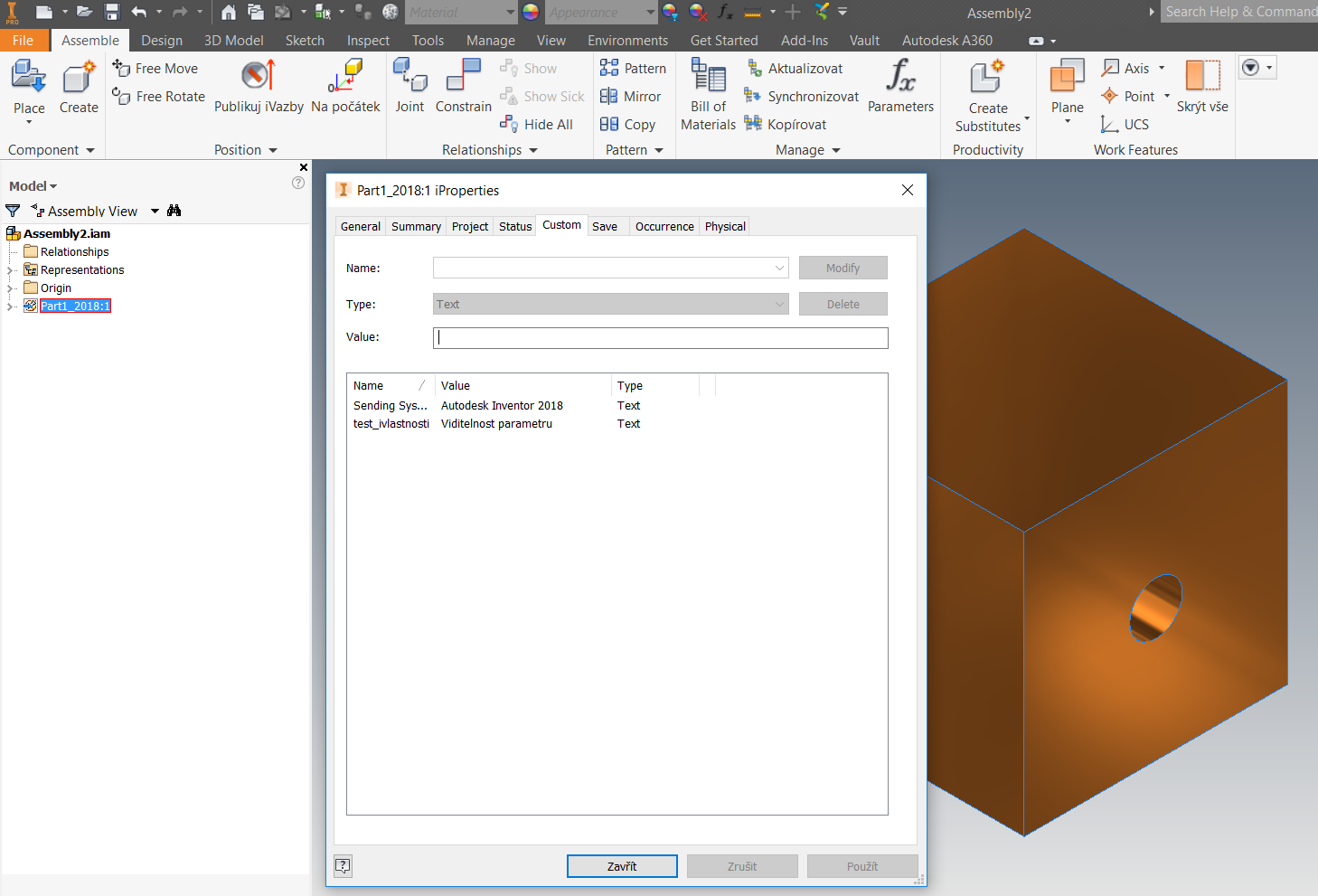Open the File menu
1318x896 pixels.
pyautogui.click(x=24, y=40)
